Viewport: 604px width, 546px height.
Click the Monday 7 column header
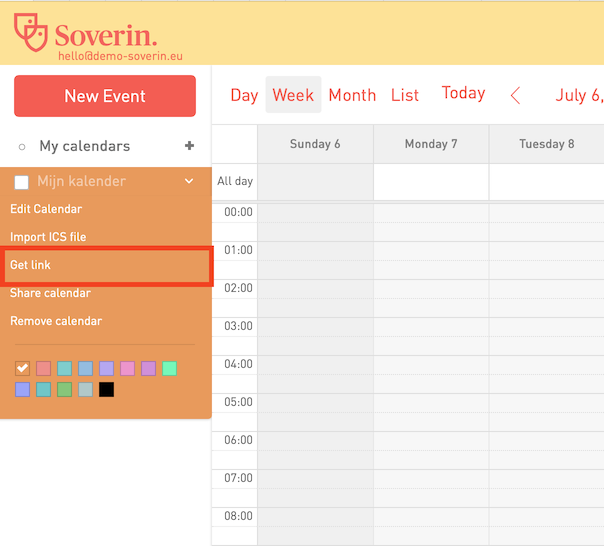(x=431, y=144)
